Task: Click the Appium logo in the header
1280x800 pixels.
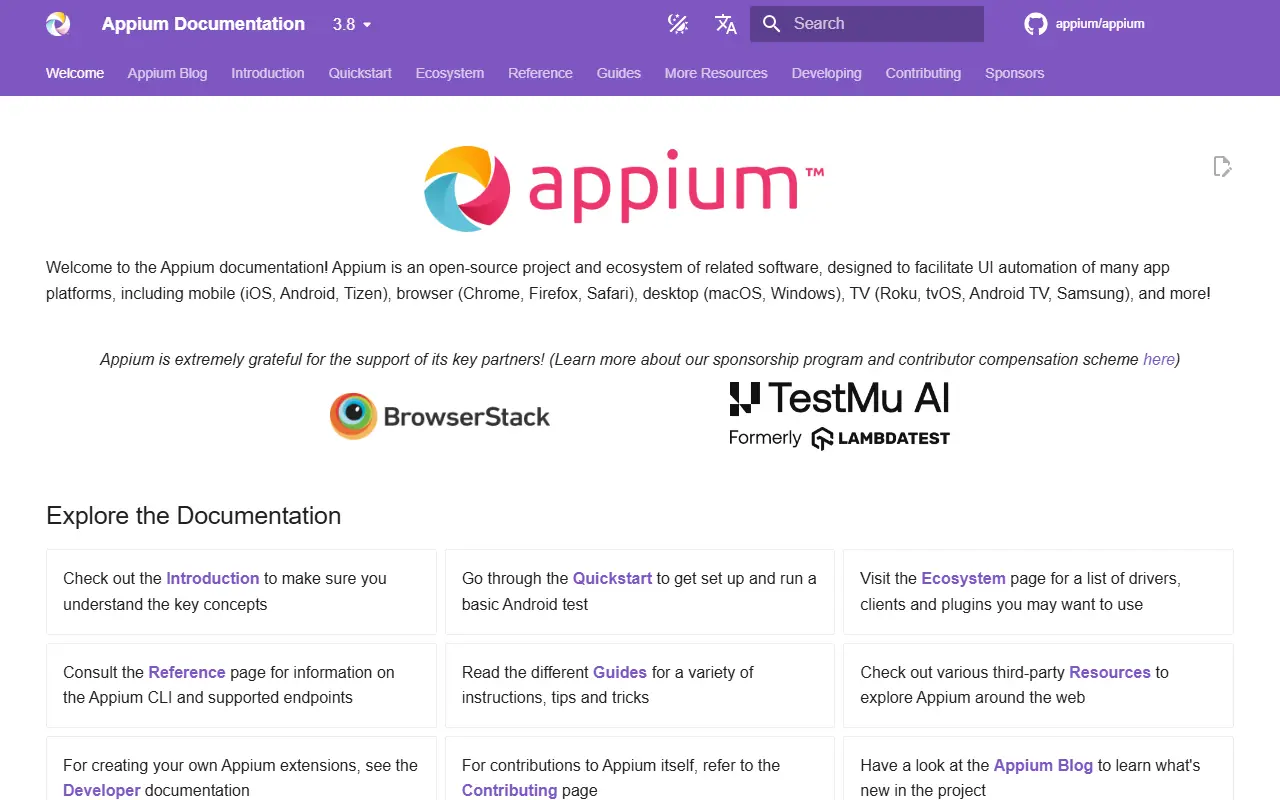Action: pos(58,24)
